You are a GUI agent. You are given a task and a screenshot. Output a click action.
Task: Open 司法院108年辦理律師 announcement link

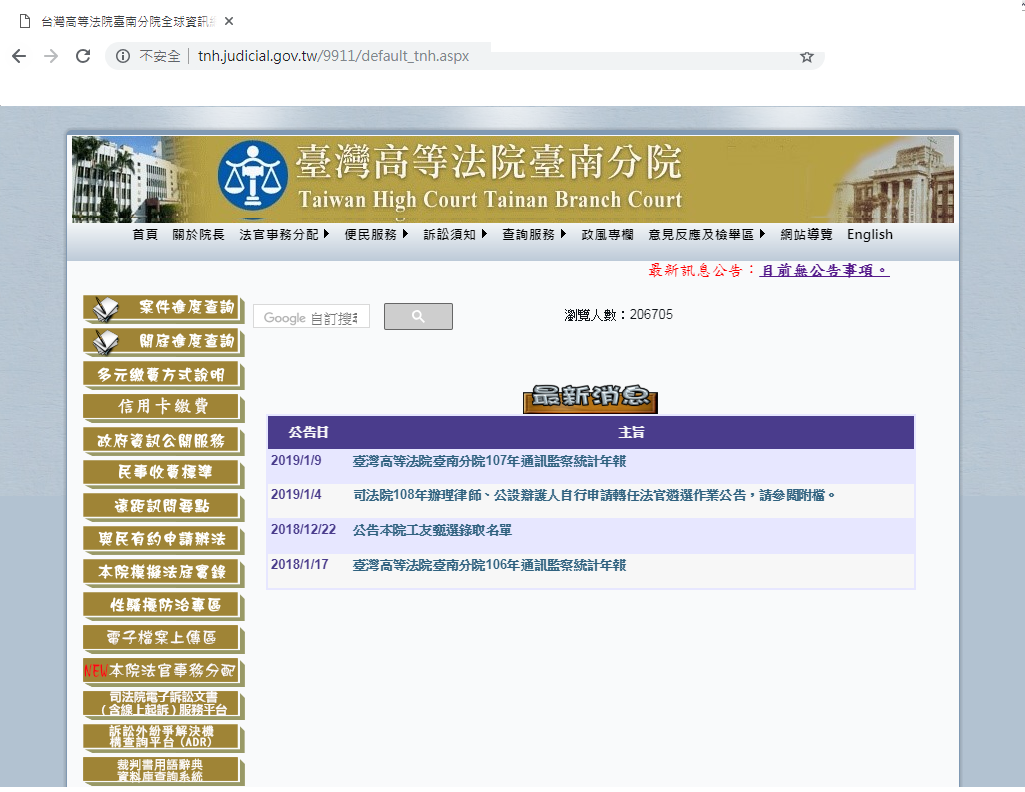point(594,495)
